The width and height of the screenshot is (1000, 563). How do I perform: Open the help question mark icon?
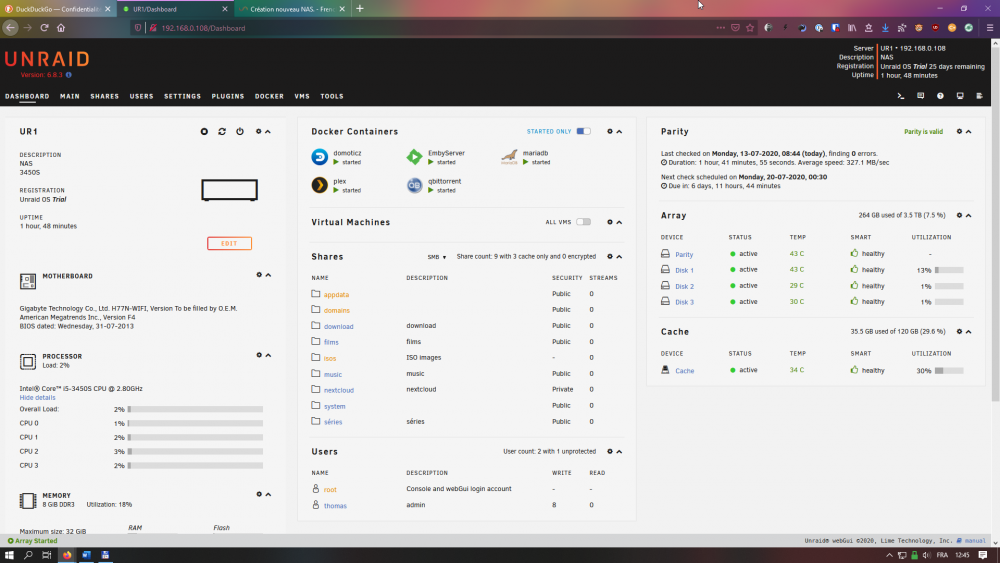[x=940, y=96]
